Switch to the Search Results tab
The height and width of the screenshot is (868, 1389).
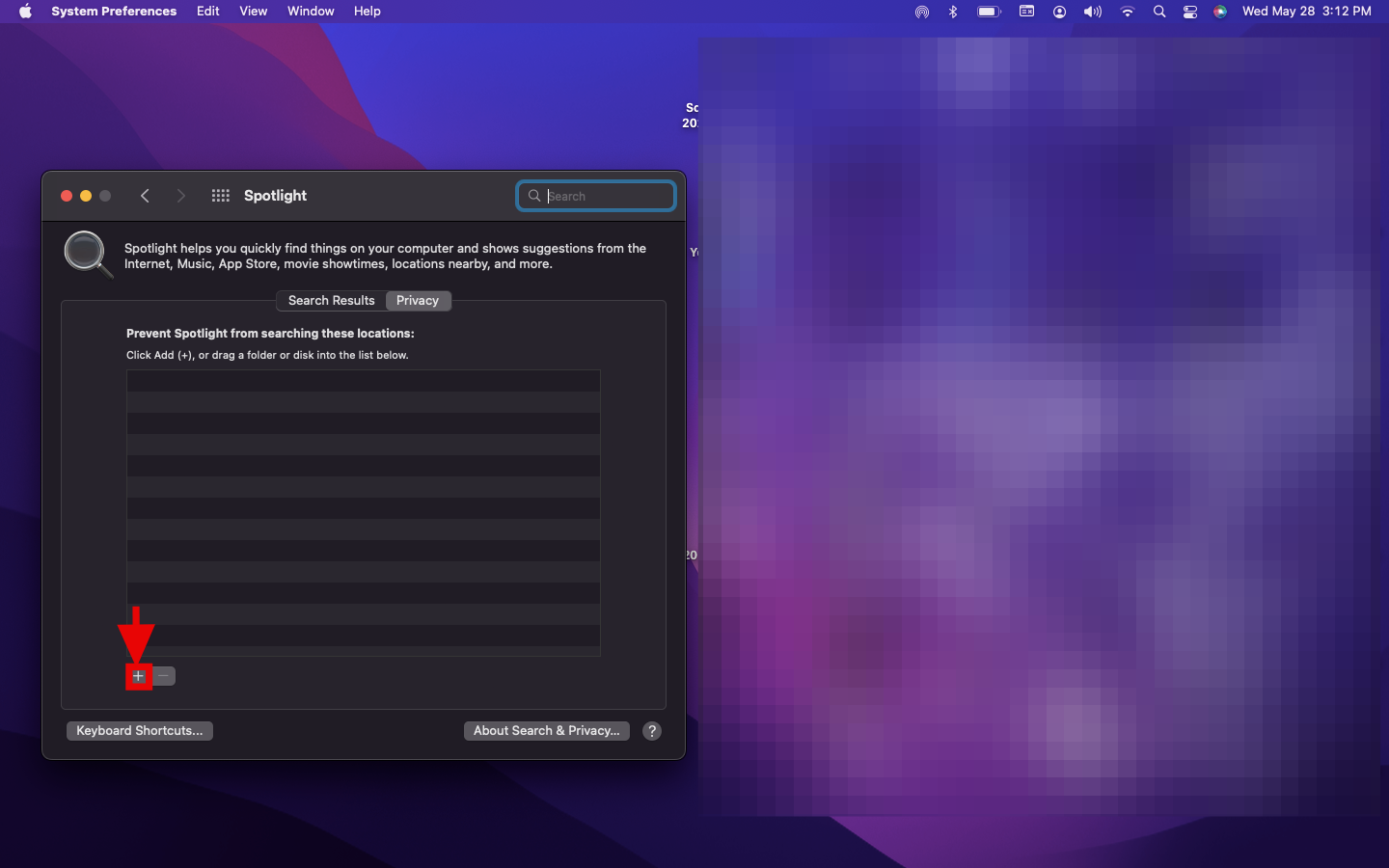[331, 301]
